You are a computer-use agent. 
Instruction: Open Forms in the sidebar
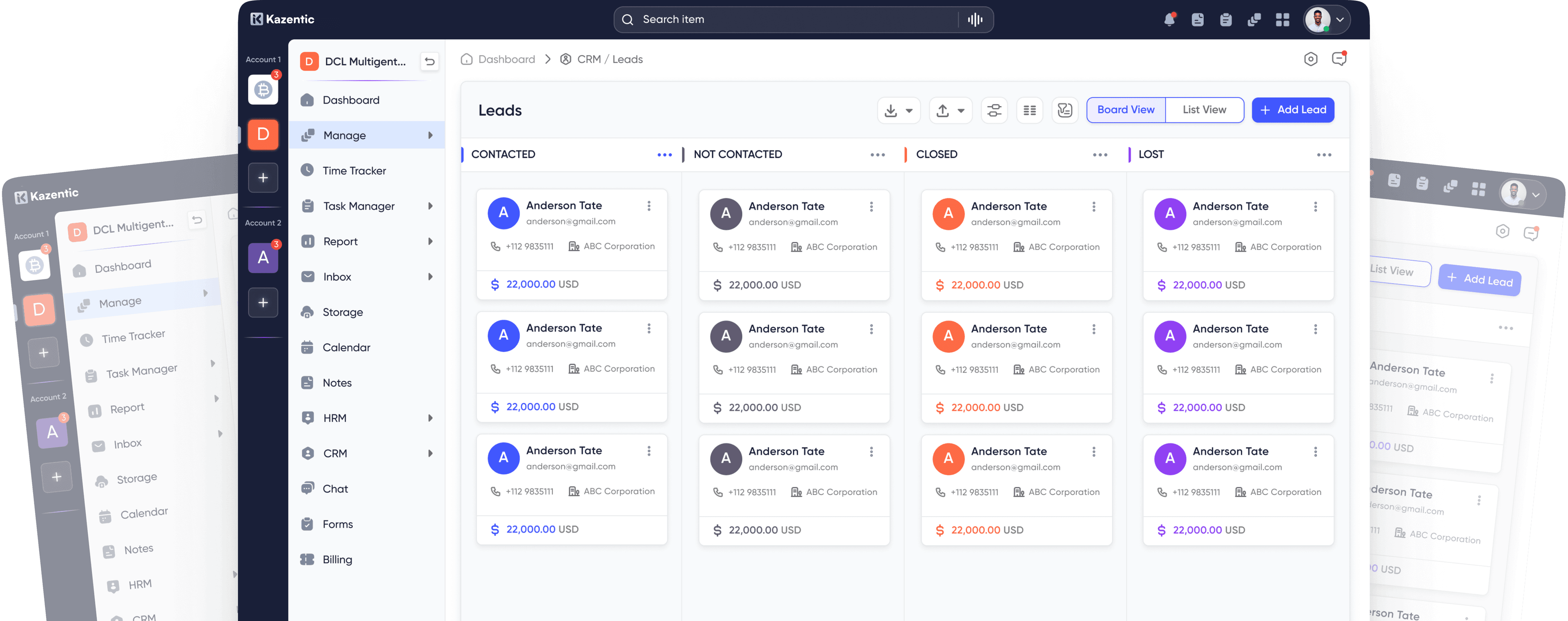[366, 523]
